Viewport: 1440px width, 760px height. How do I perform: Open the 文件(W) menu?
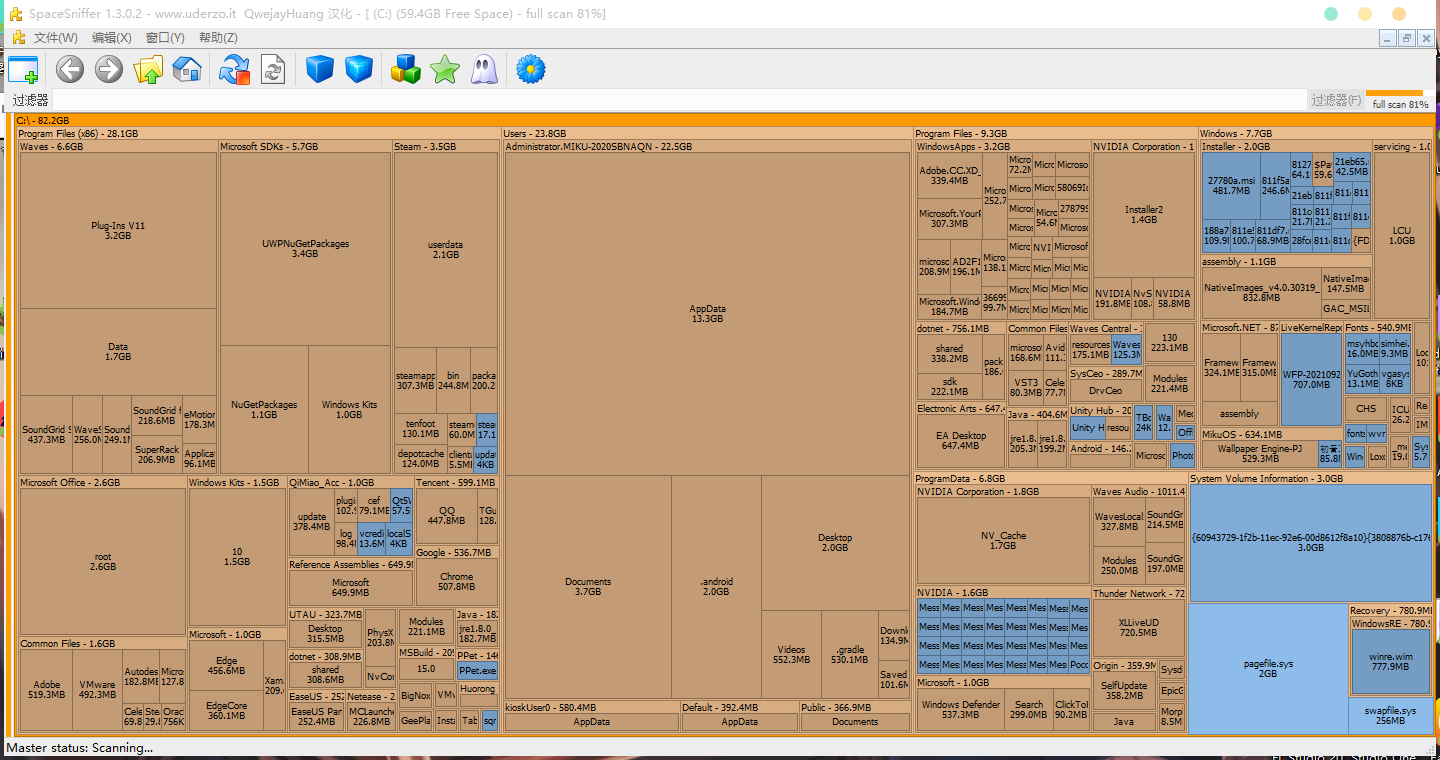(x=55, y=38)
